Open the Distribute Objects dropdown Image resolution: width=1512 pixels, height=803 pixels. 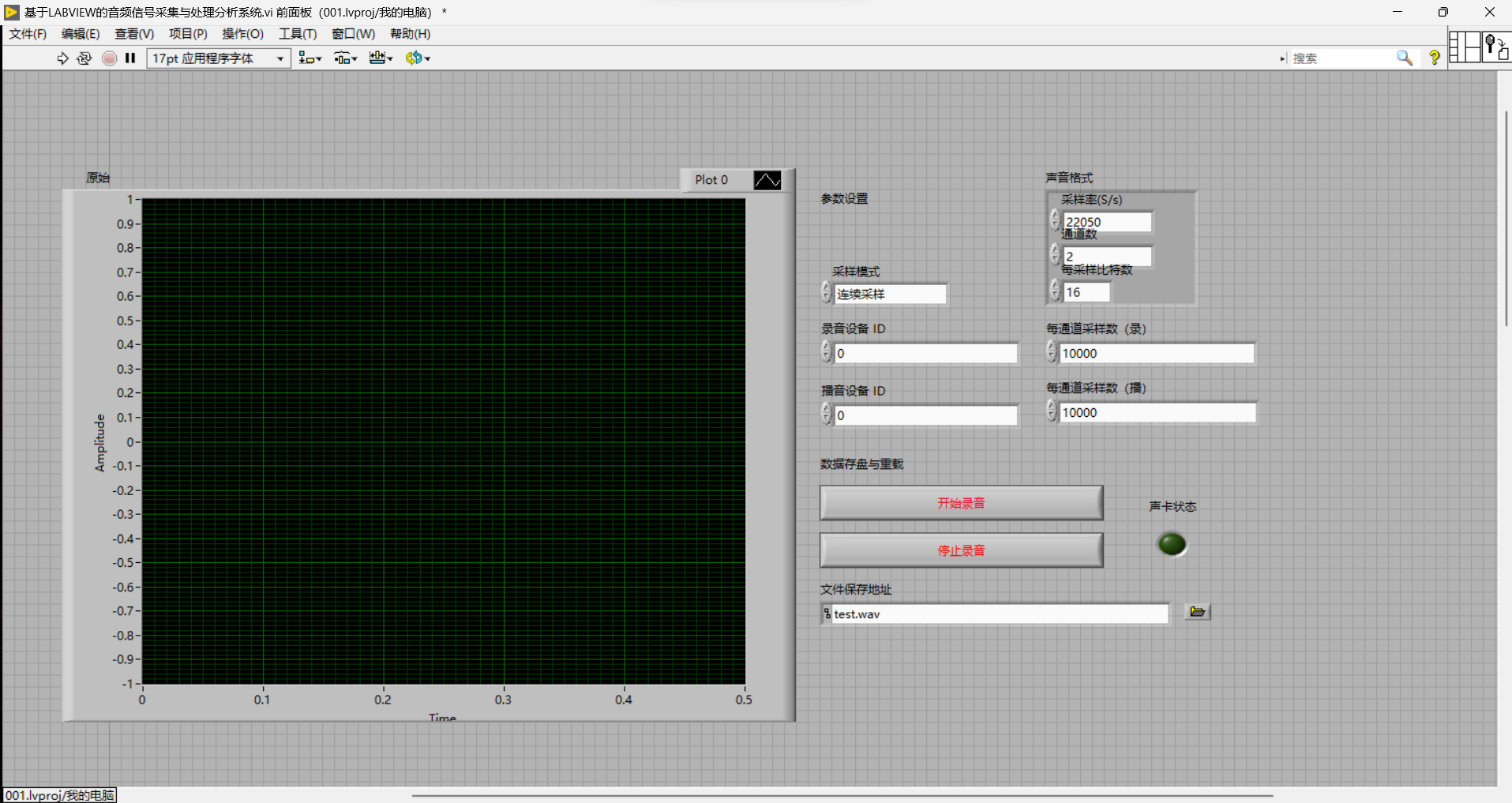pyautogui.click(x=345, y=58)
